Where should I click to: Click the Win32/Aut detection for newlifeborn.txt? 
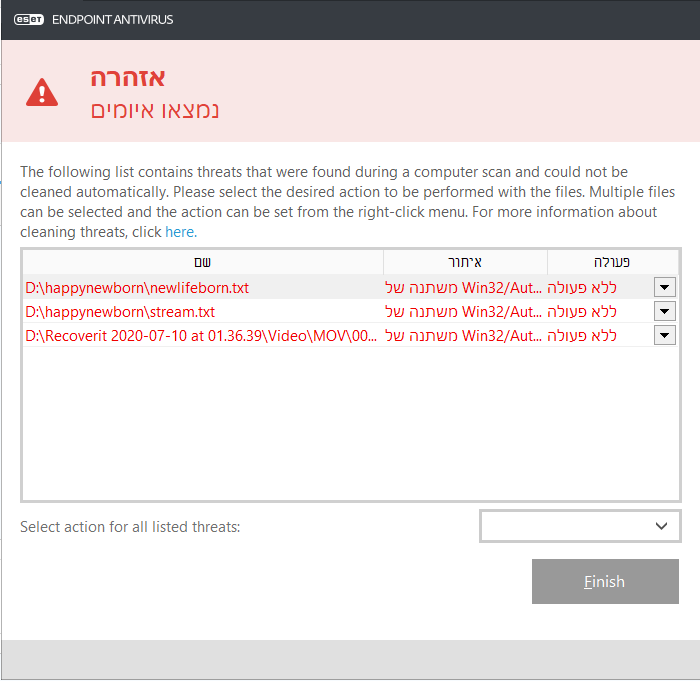464,287
